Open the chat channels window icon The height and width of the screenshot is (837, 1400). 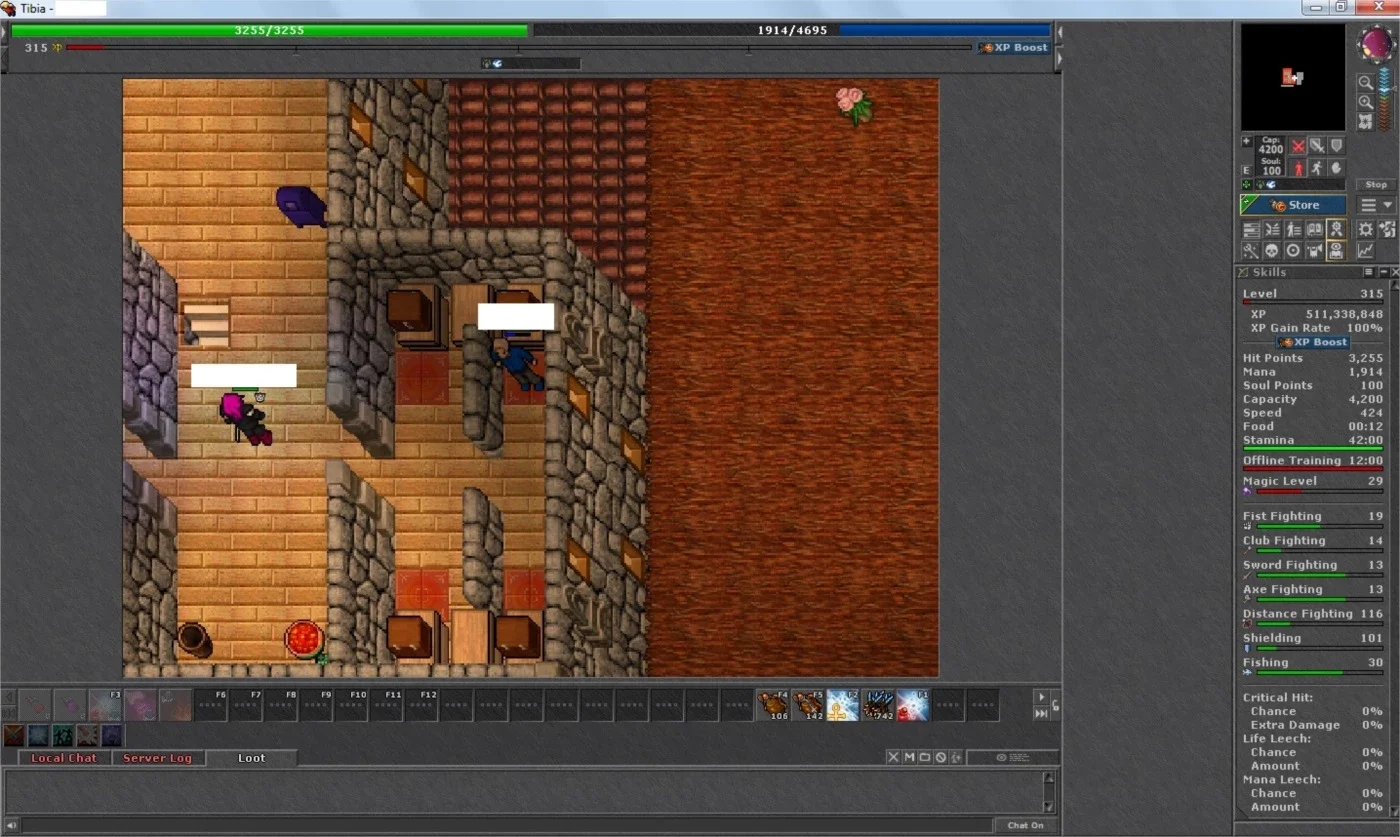coord(925,757)
